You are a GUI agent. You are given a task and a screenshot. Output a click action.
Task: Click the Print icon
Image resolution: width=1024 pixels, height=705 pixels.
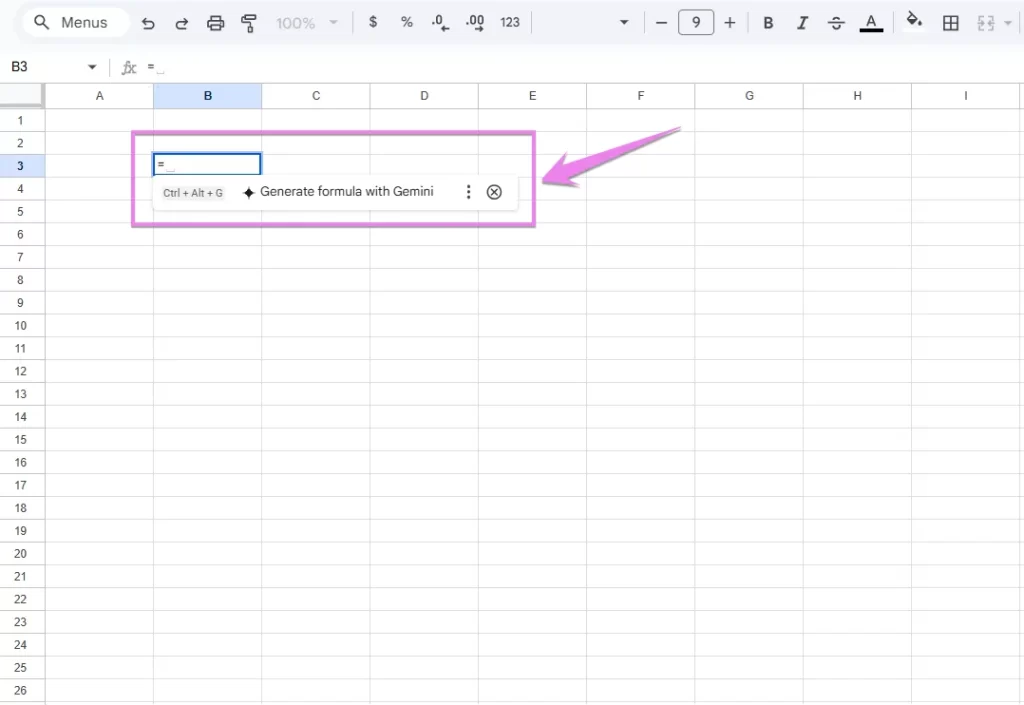point(215,23)
